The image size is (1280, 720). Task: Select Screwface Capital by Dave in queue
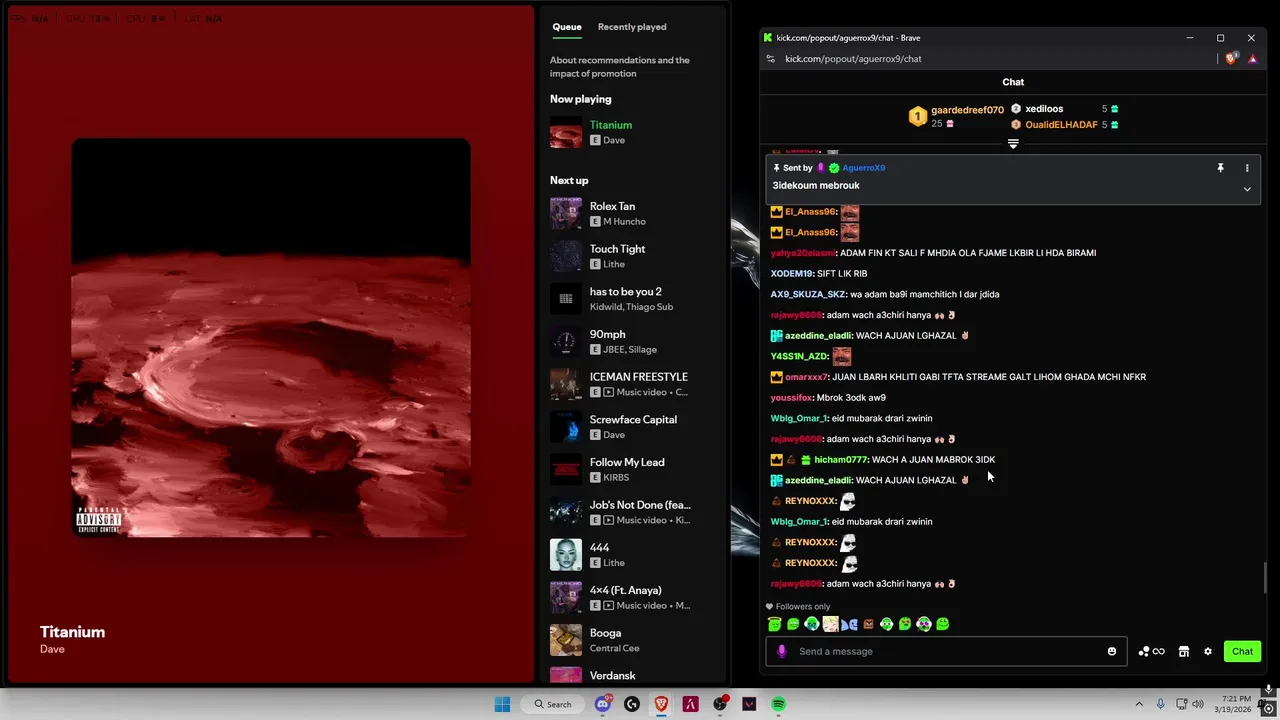[x=635, y=427]
